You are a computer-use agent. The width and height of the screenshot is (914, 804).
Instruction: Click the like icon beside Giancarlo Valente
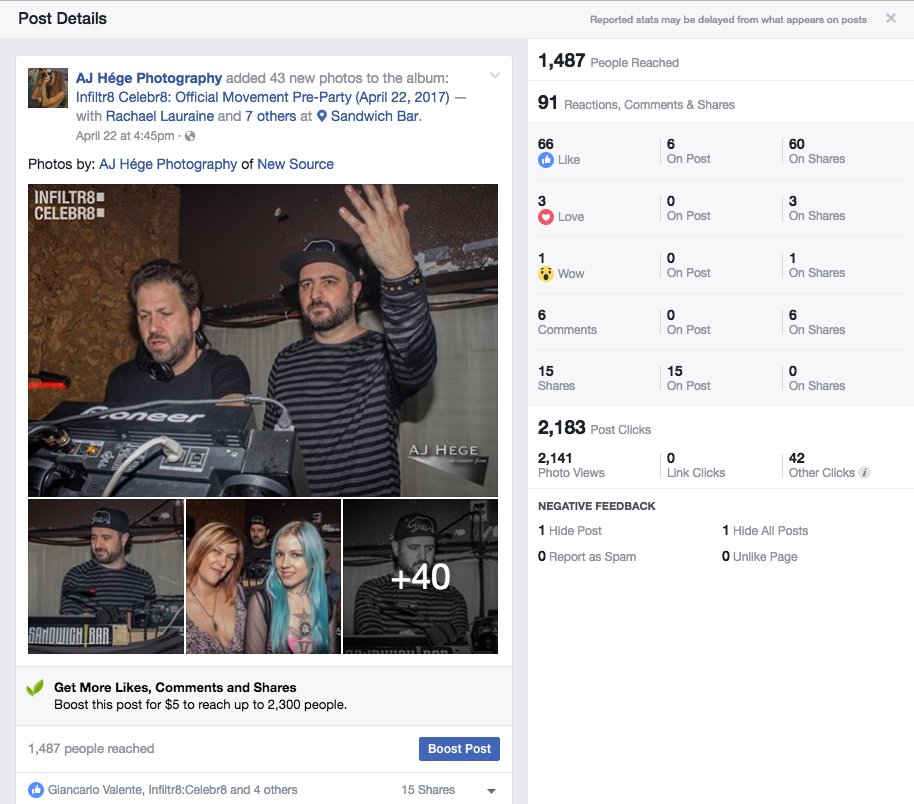point(36,790)
